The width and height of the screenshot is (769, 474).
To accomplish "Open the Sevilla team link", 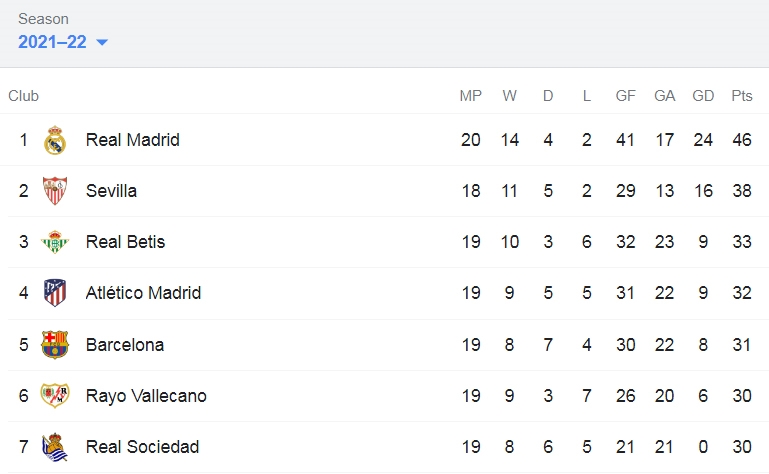I will point(111,191).
